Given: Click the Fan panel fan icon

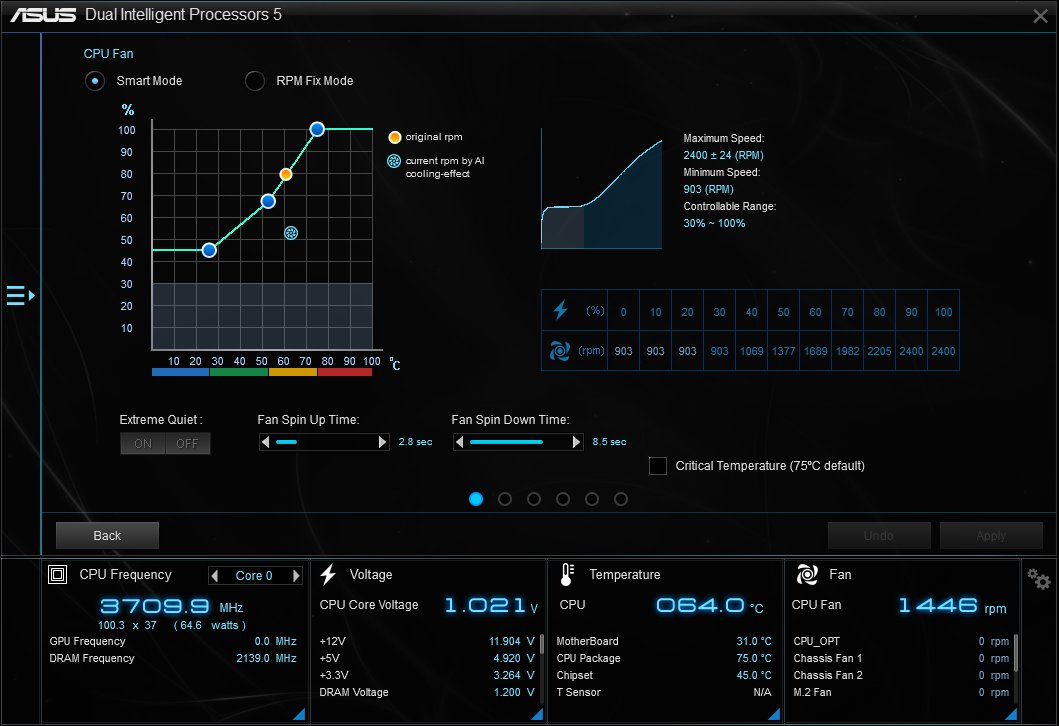Looking at the screenshot, I should [807, 575].
